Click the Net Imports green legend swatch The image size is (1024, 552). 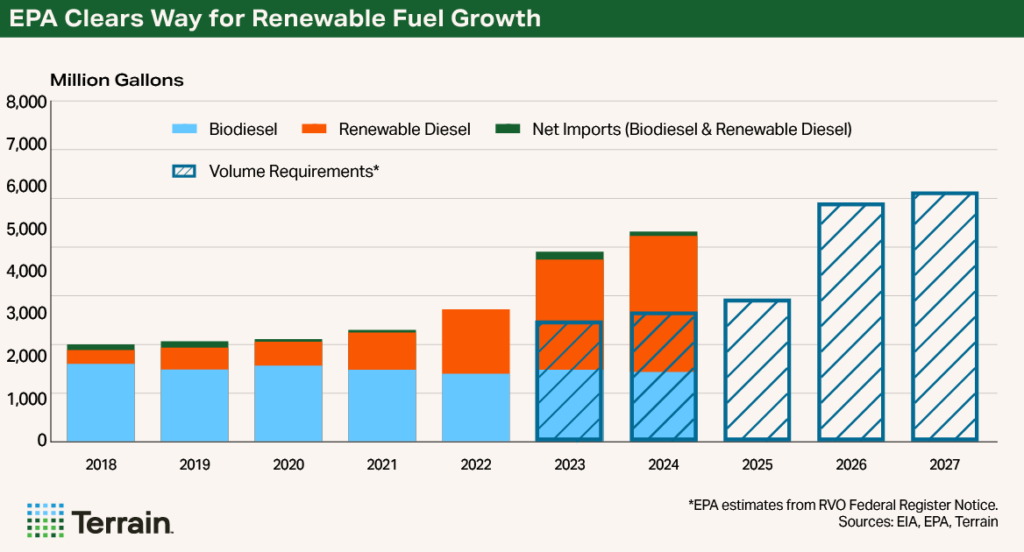click(x=507, y=129)
